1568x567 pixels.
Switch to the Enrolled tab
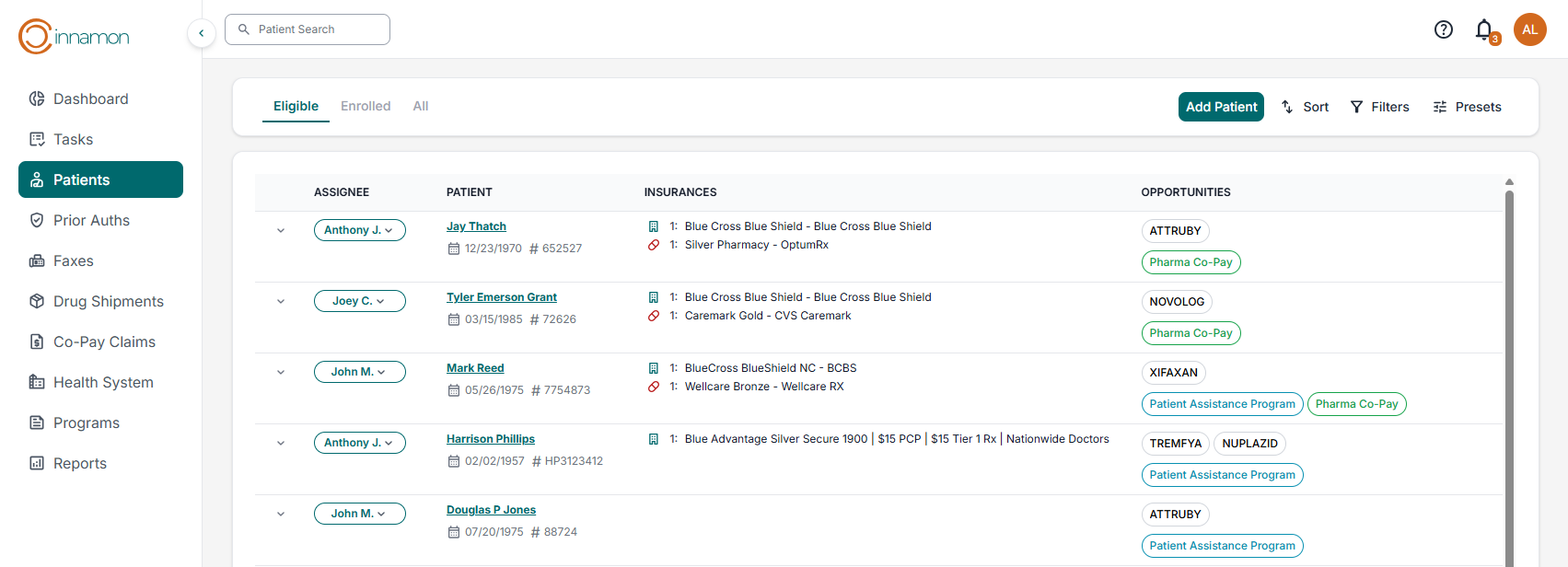[x=366, y=106]
